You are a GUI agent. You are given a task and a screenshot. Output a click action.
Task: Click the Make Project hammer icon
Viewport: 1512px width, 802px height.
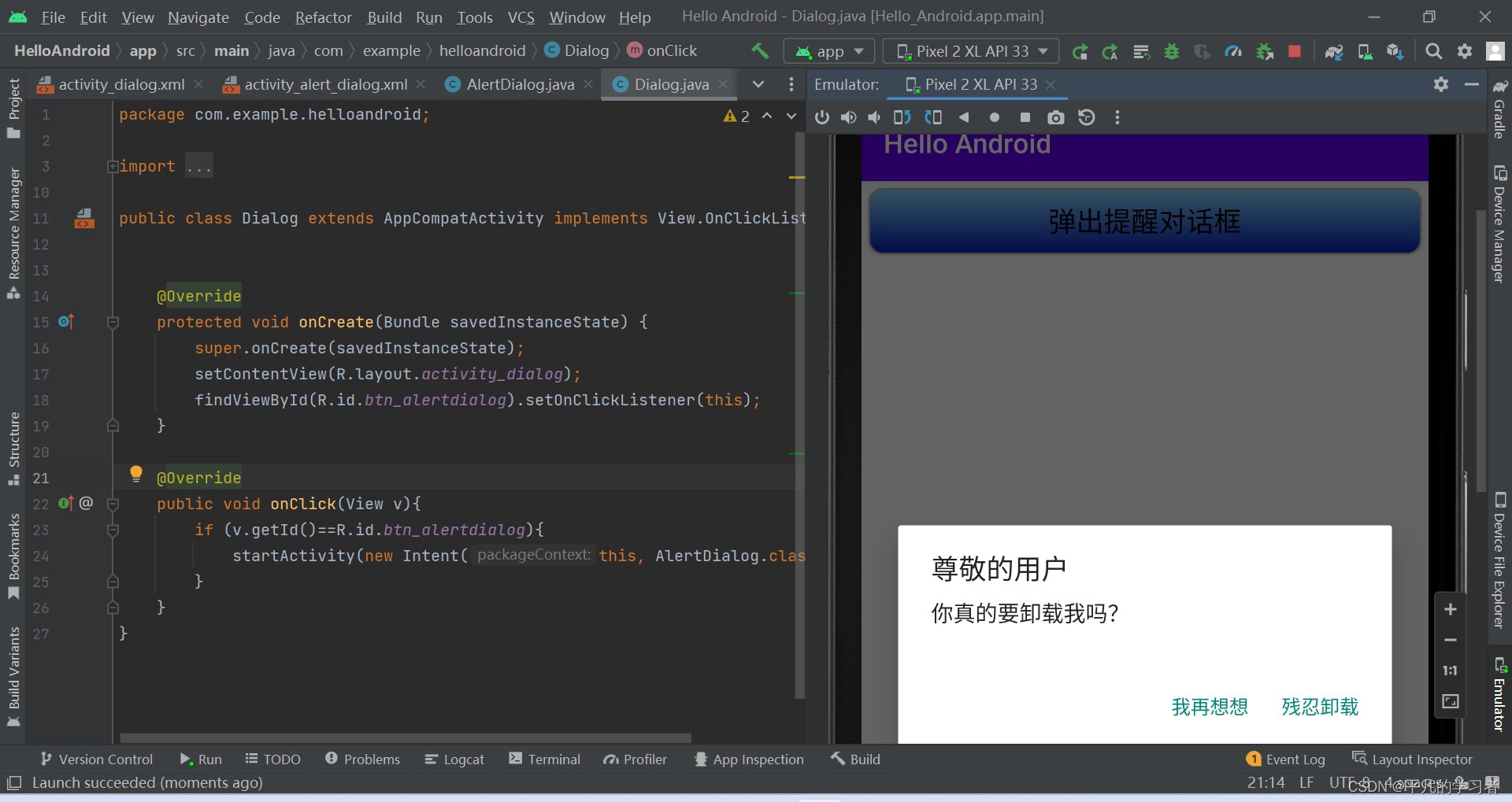click(x=760, y=51)
